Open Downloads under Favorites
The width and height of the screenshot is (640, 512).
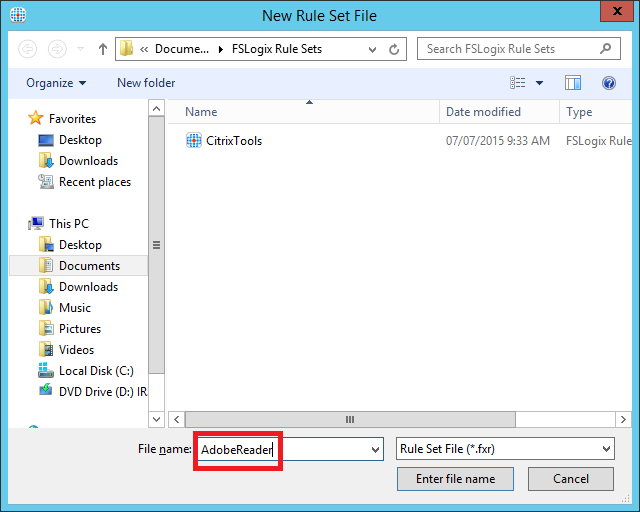coord(89,161)
